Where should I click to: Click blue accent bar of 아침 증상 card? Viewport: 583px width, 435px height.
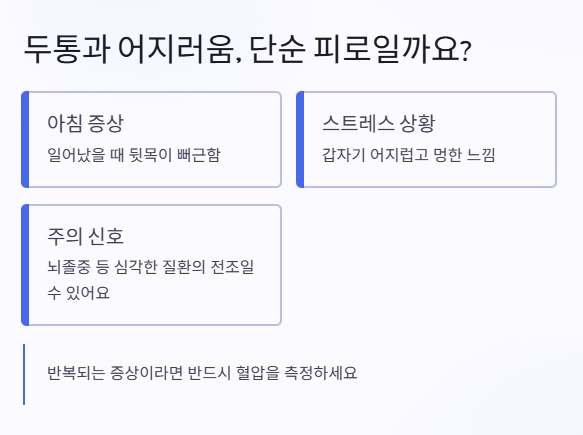25,139
